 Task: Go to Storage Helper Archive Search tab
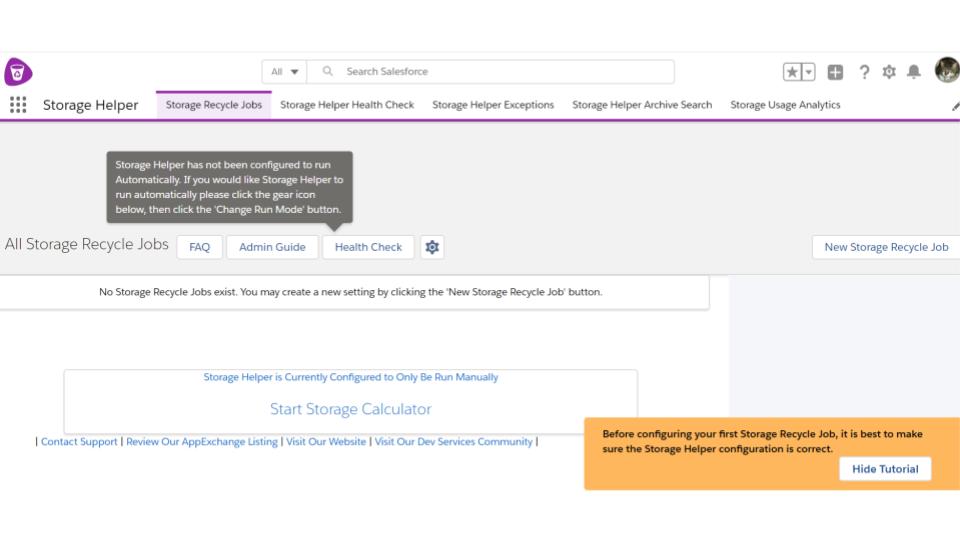[x=642, y=105]
